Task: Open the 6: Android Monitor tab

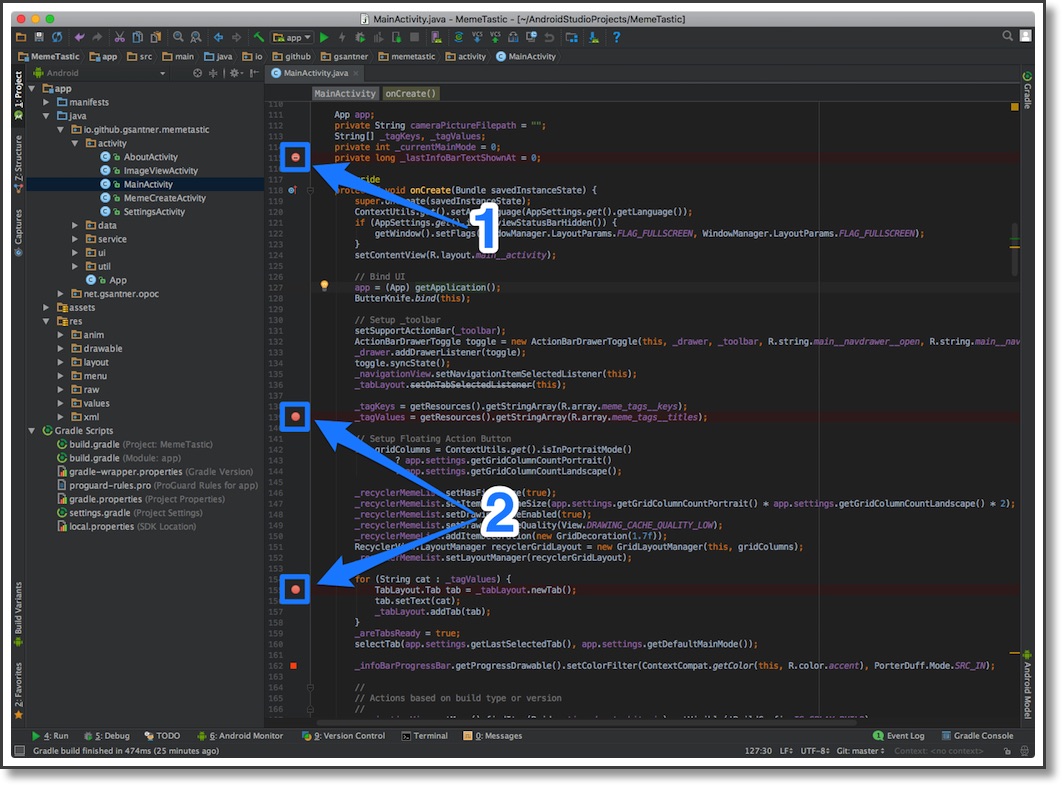Action: click(x=240, y=736)
